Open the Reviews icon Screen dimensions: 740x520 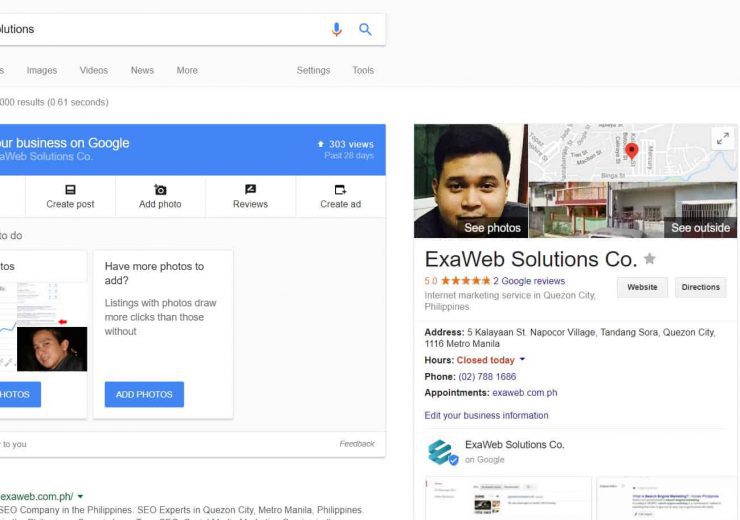[x=250, y=190]
